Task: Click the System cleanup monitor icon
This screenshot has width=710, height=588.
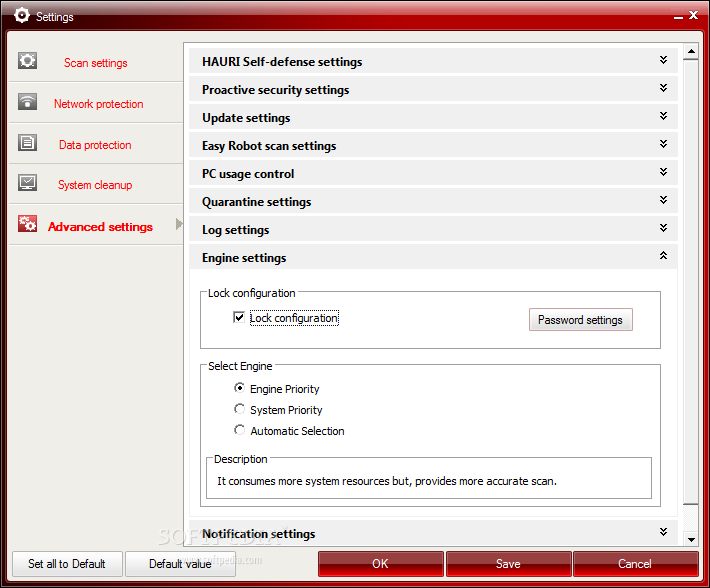Action: (x=27, y=183)
